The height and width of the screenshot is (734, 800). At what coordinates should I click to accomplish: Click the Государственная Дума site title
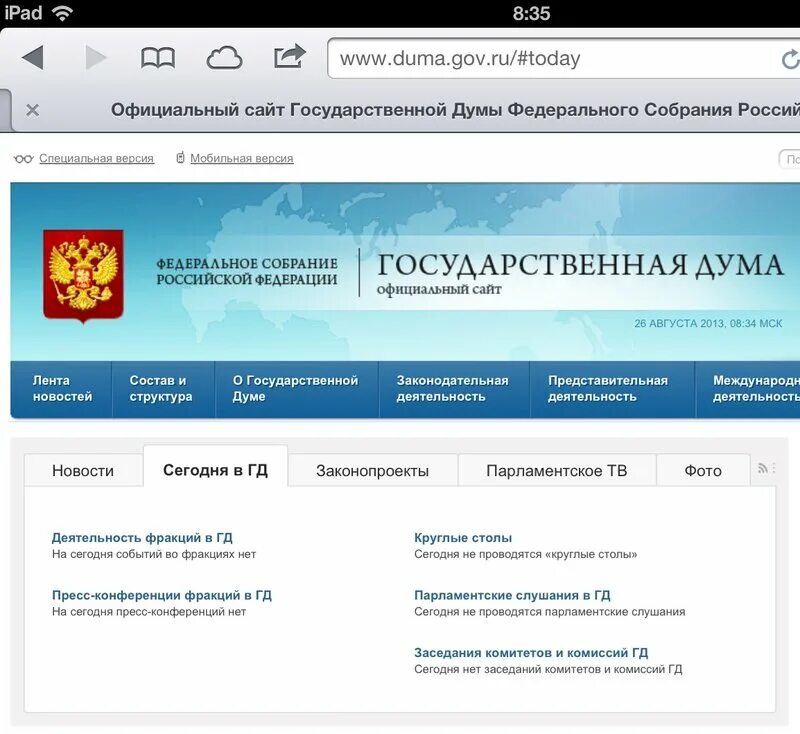point(580,265)
